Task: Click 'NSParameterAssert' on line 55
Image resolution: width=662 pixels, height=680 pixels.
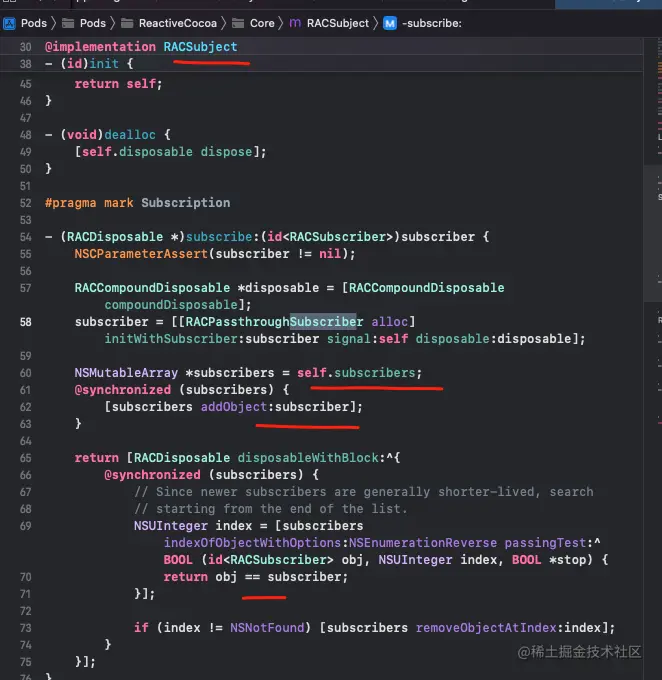Action: click(141, 254)
